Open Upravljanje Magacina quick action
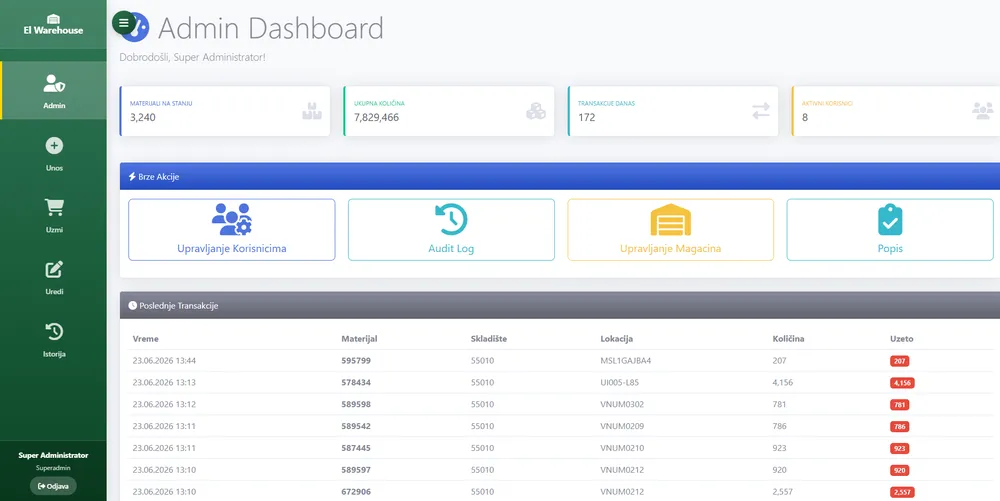 pyautogui.click(x=670, y=229)
